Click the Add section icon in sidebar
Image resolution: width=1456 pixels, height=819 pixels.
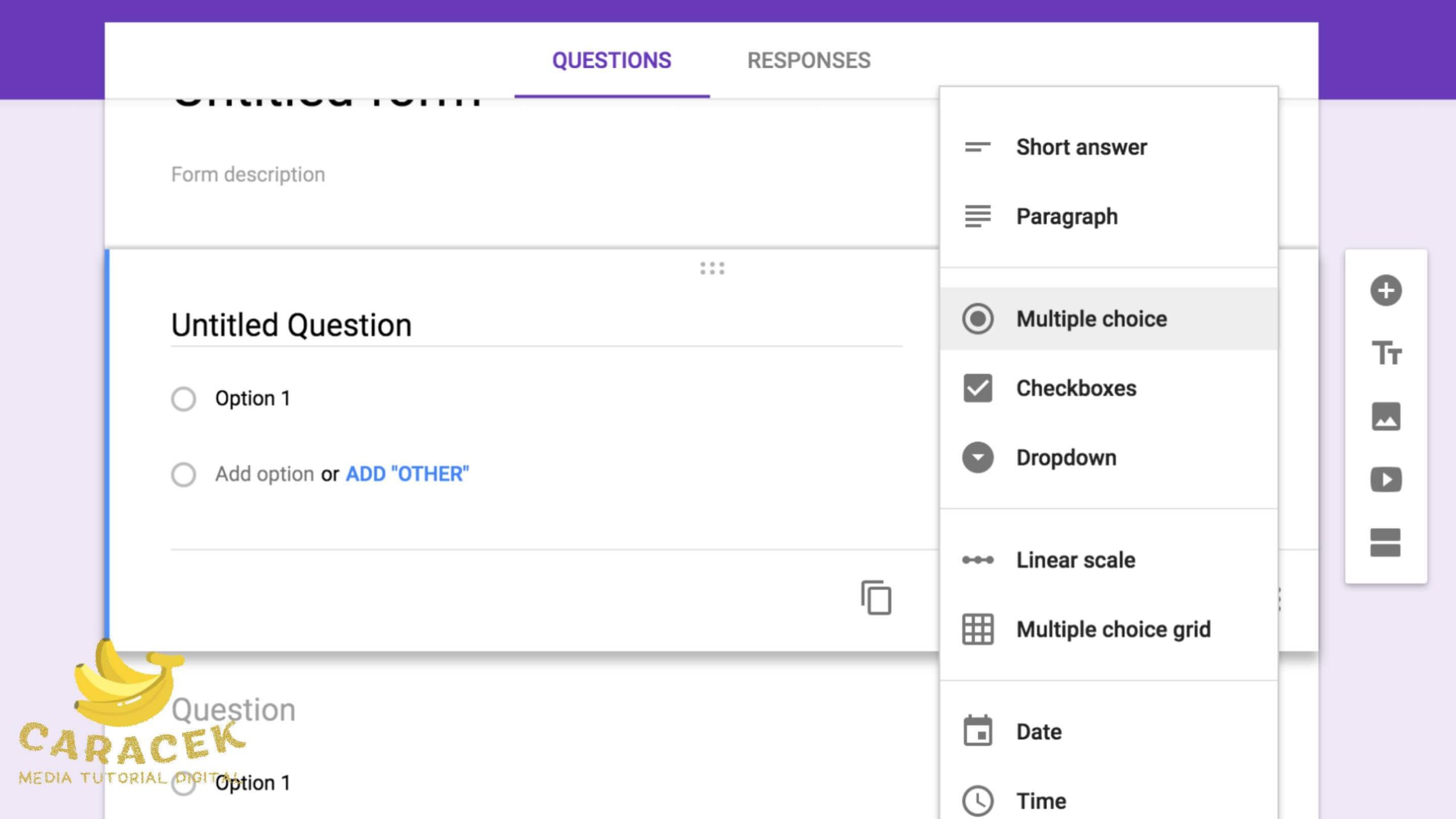[1385, 542]
